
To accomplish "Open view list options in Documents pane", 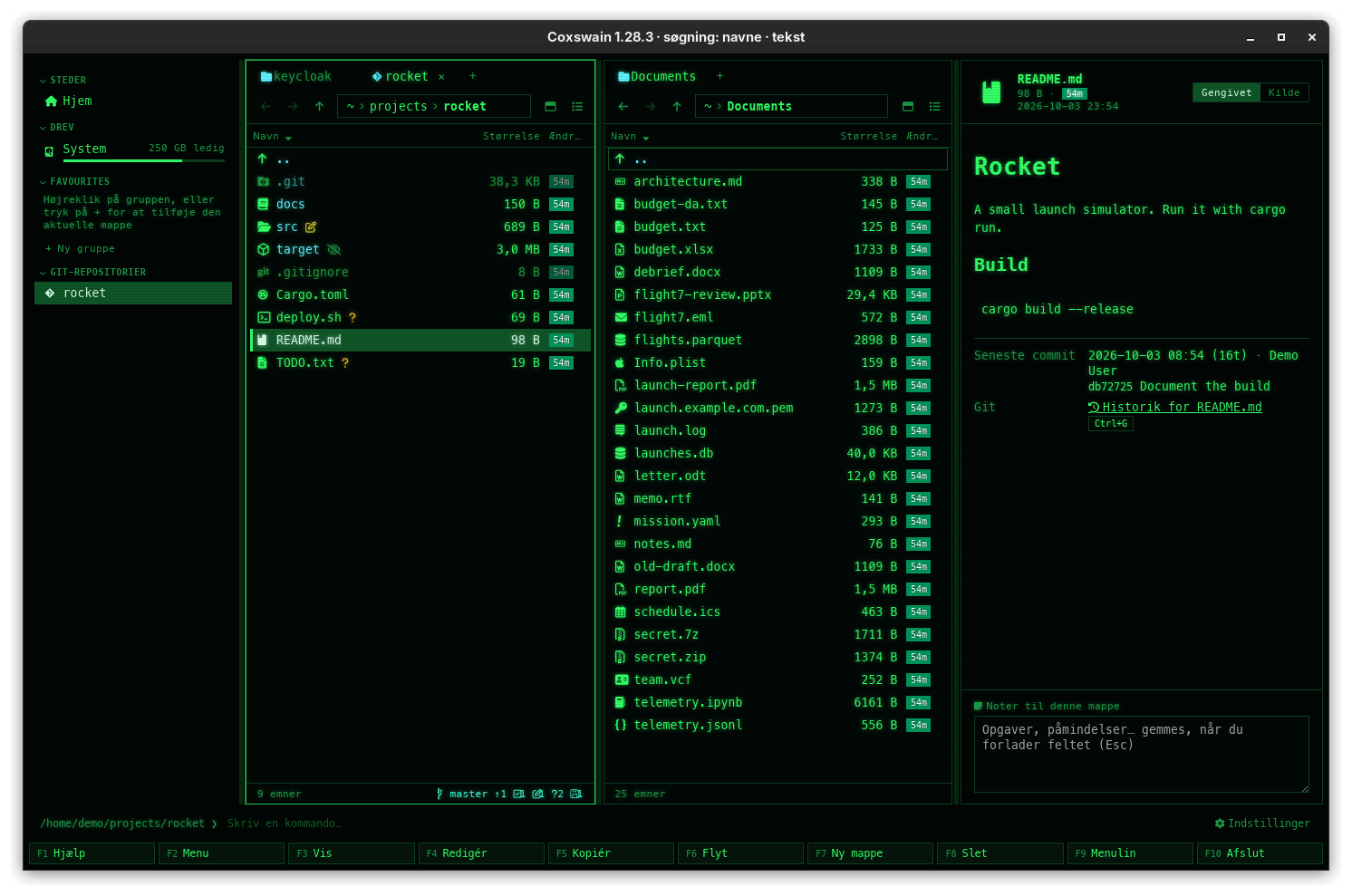I will pos(935,107).
